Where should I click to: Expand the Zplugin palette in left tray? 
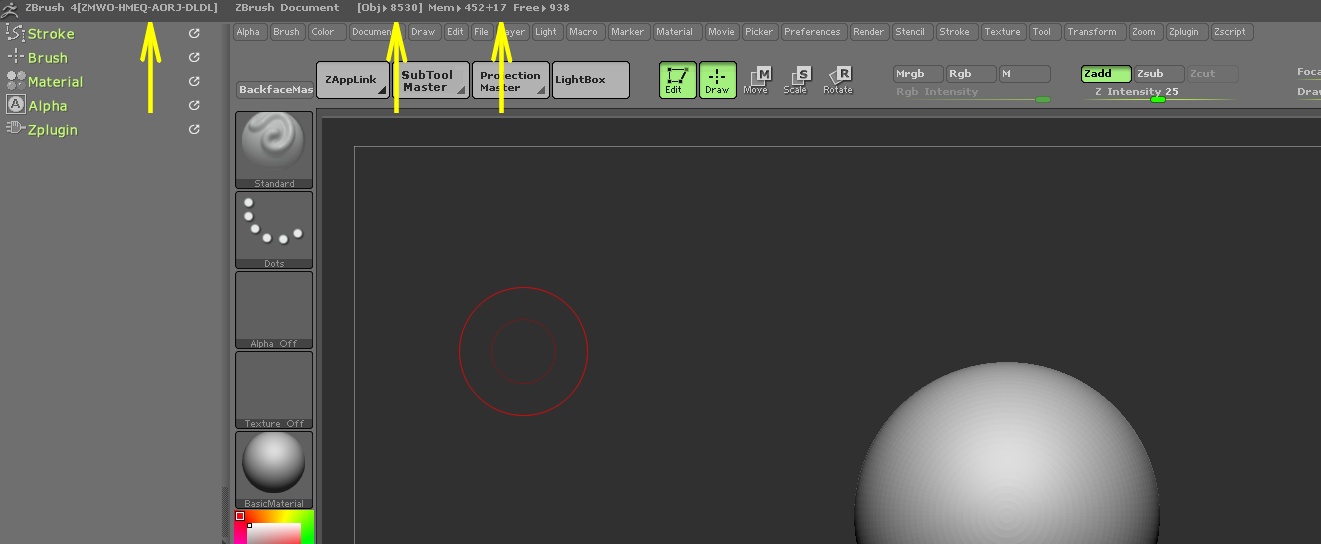click(x=52, y=130)
